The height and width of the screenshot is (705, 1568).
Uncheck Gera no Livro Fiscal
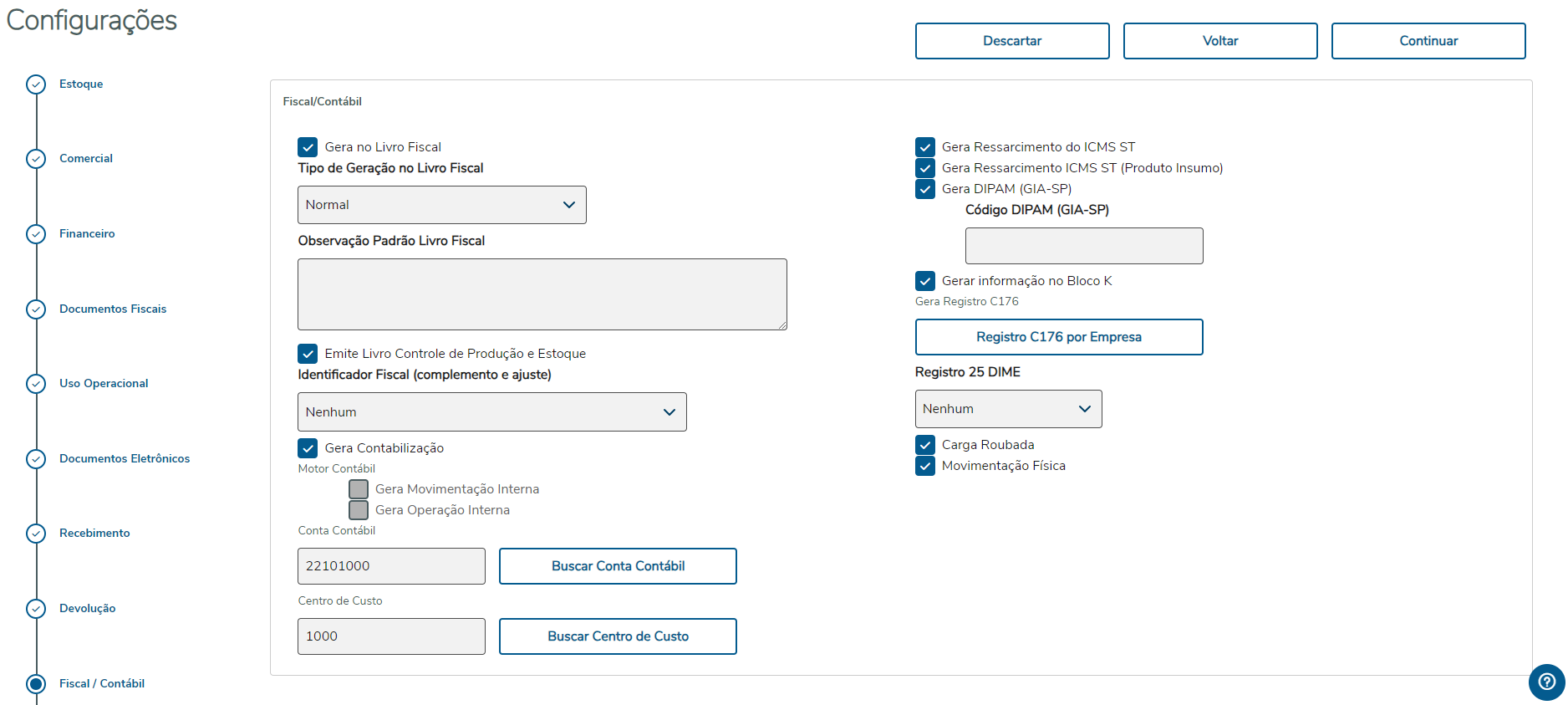tap(308, 147)
